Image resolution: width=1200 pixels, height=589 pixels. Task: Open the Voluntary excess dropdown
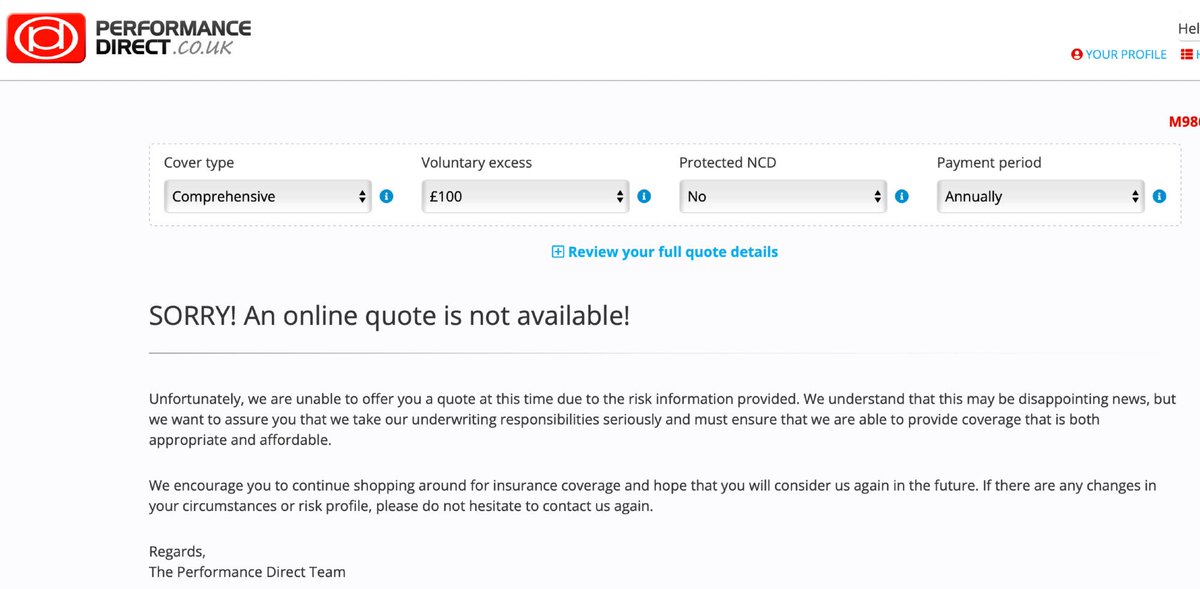[525, 197]
